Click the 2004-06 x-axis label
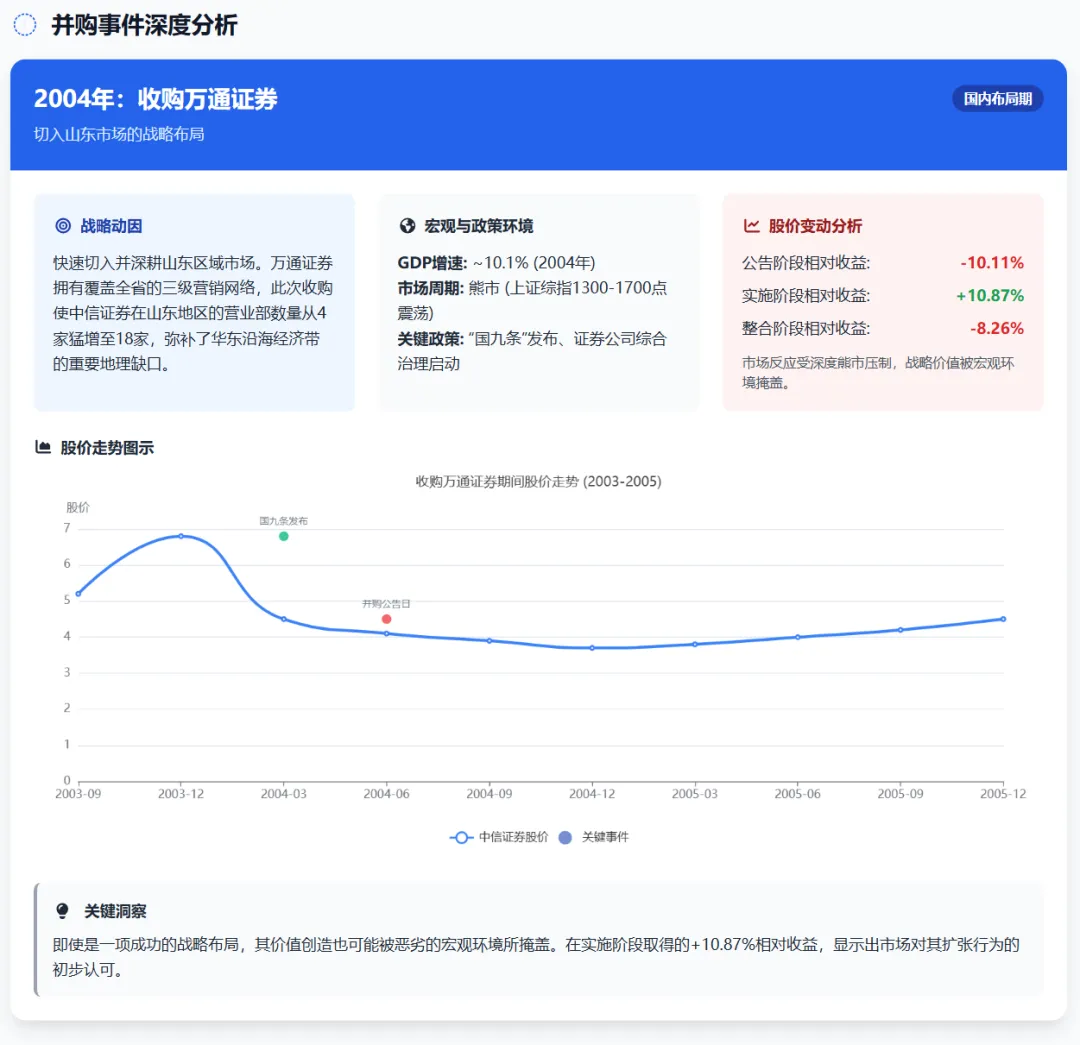This screenshot has height=1045, width=1080. [386, 794]
